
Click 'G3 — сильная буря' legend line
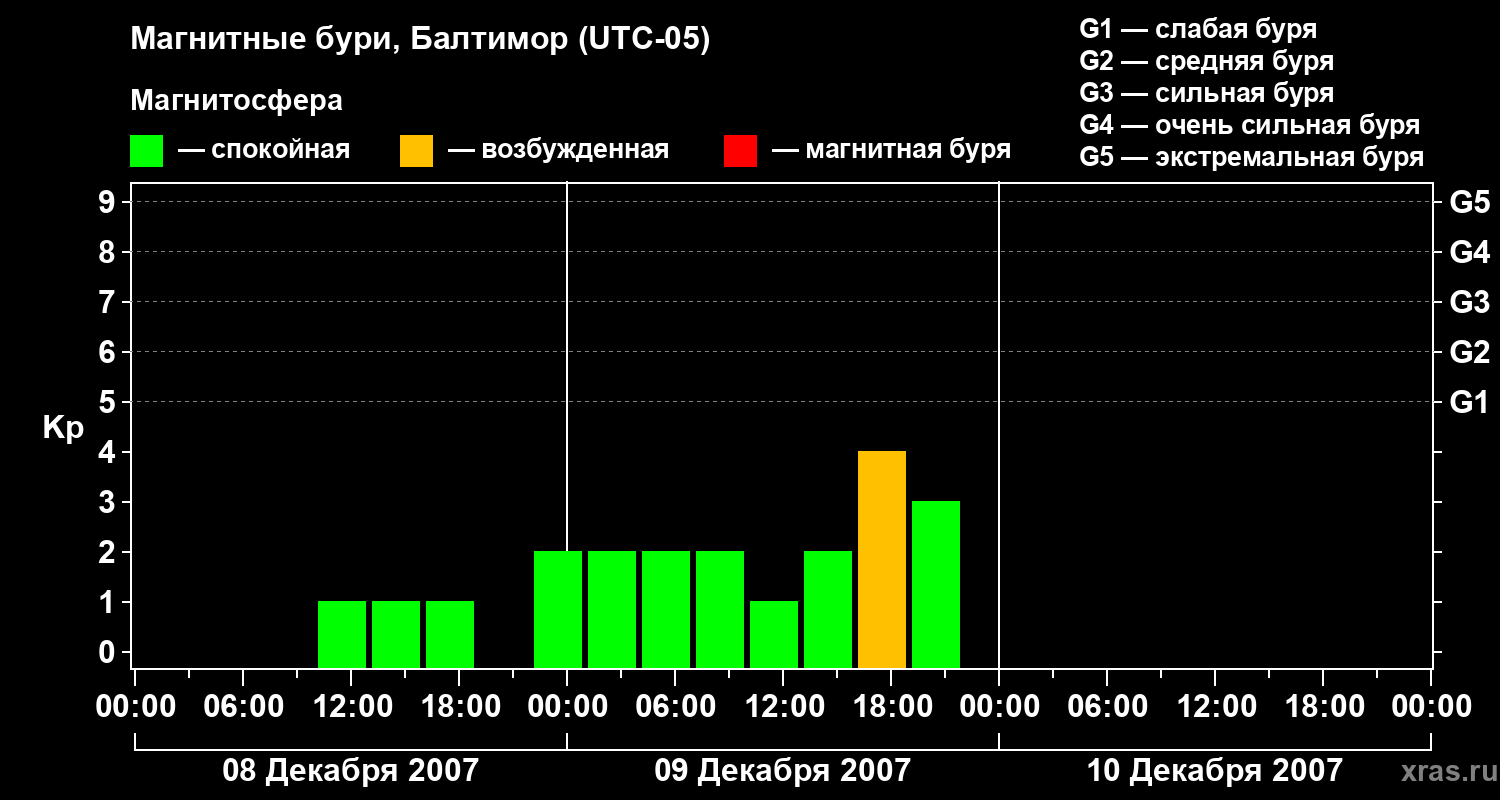coord(1207,93)
